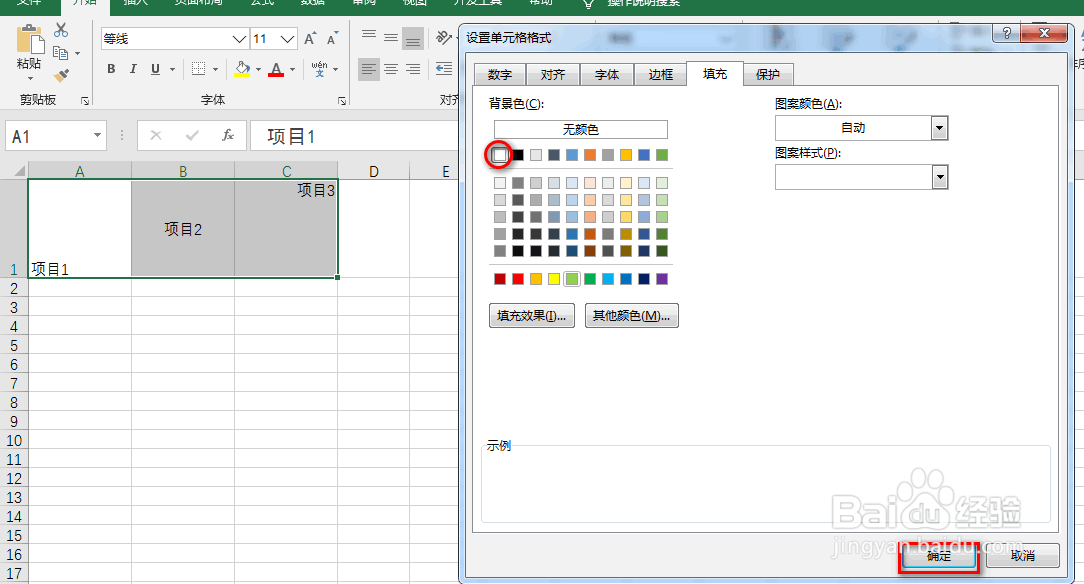The image size is (1084, 584).
Task: Click the Cut scissors icon
Action: pyautogui.click(x=62, y=30)
